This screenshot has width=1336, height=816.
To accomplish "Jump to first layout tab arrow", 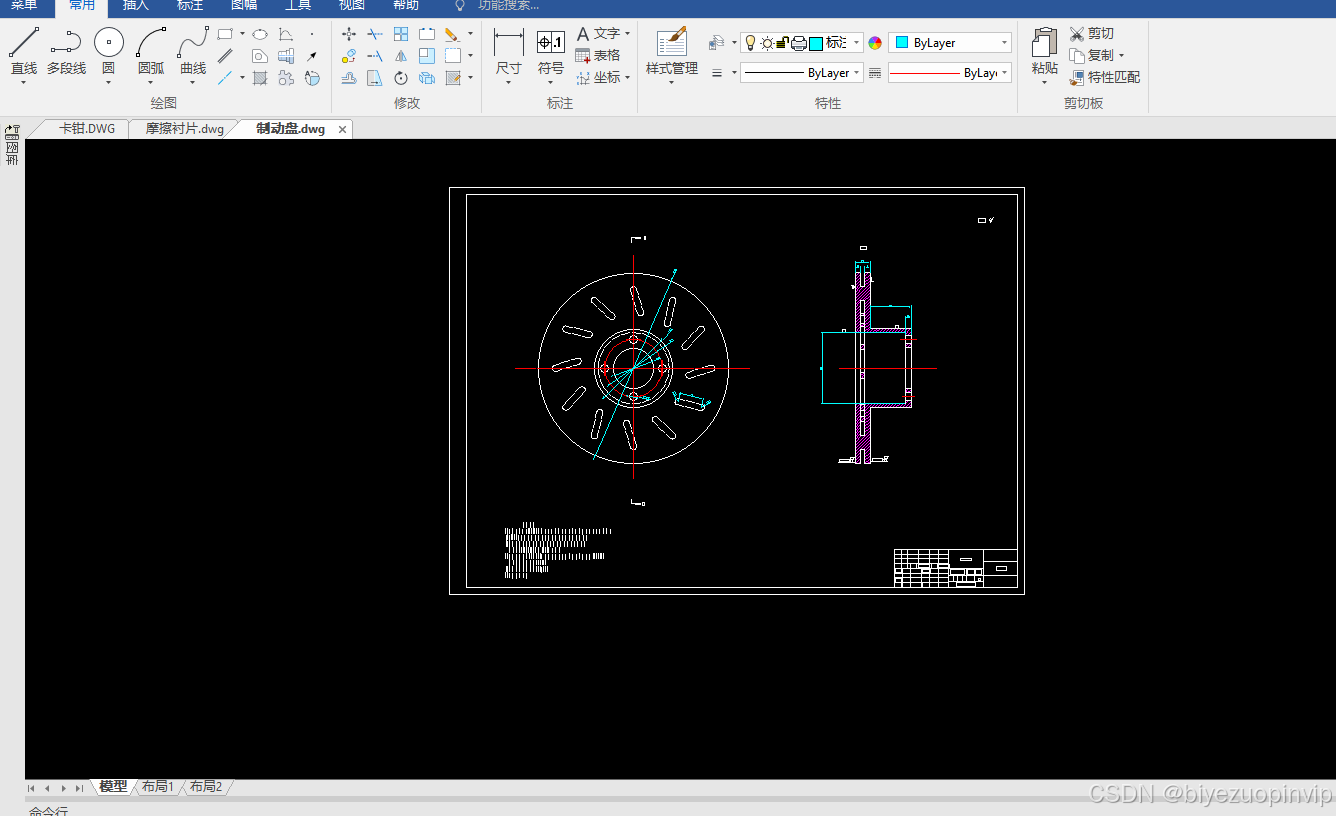I will (x=32, y=788).
